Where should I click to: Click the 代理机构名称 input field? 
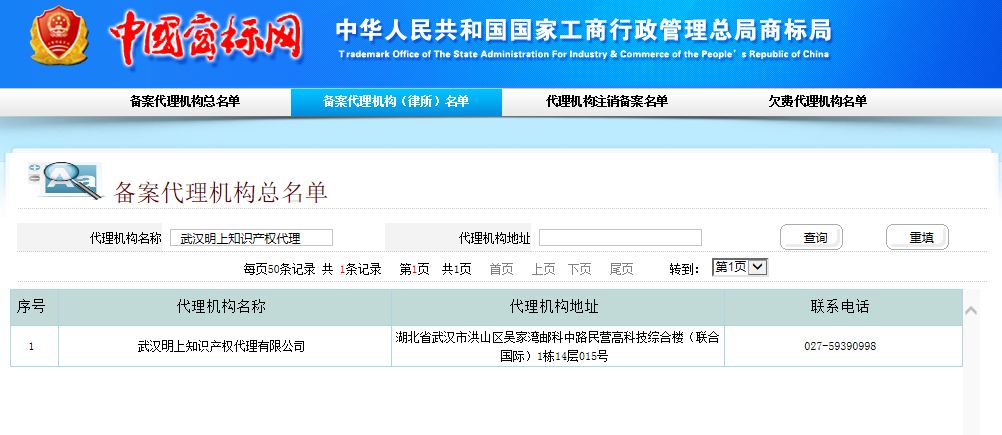coord(251,238)
